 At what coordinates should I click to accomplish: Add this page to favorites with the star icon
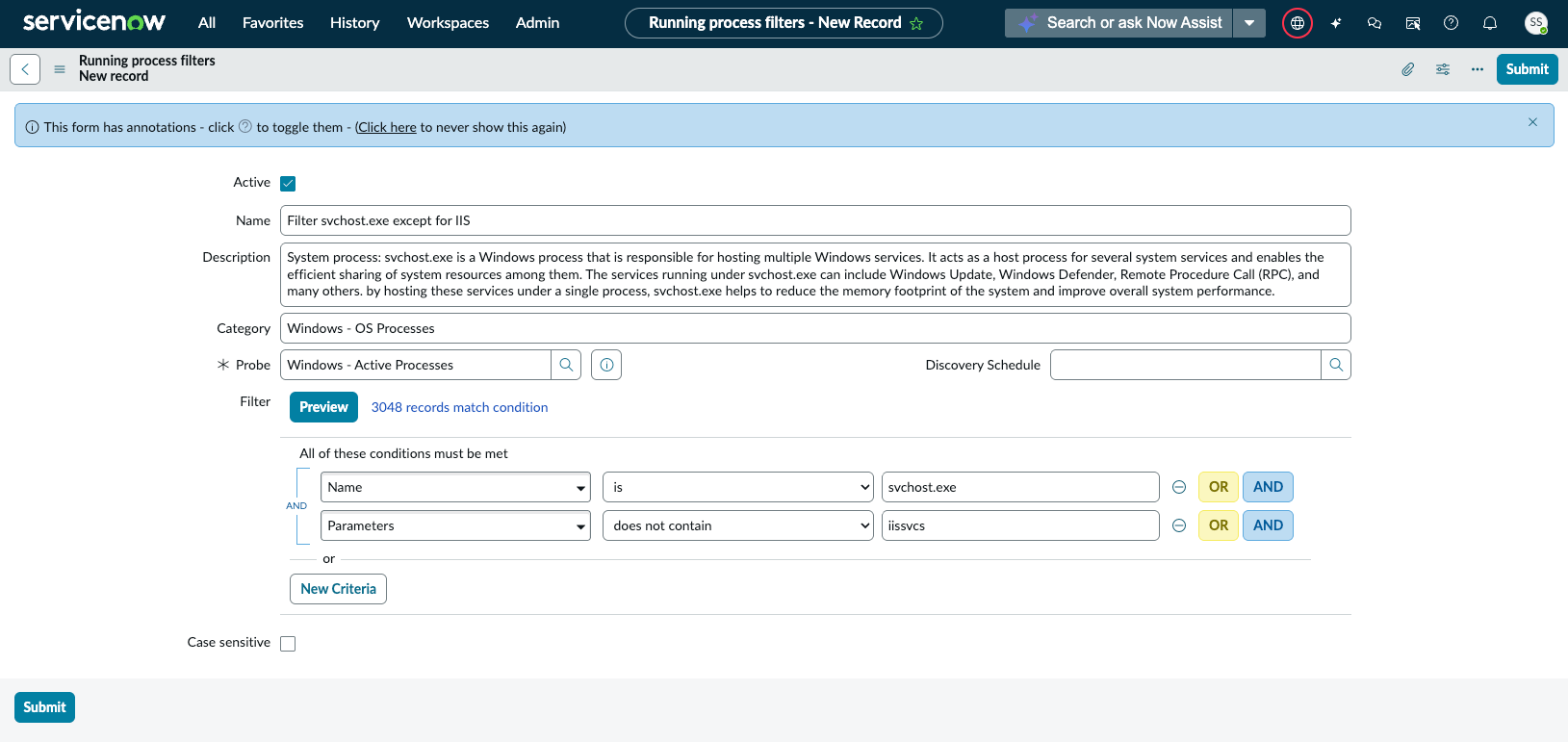[916, 23]
